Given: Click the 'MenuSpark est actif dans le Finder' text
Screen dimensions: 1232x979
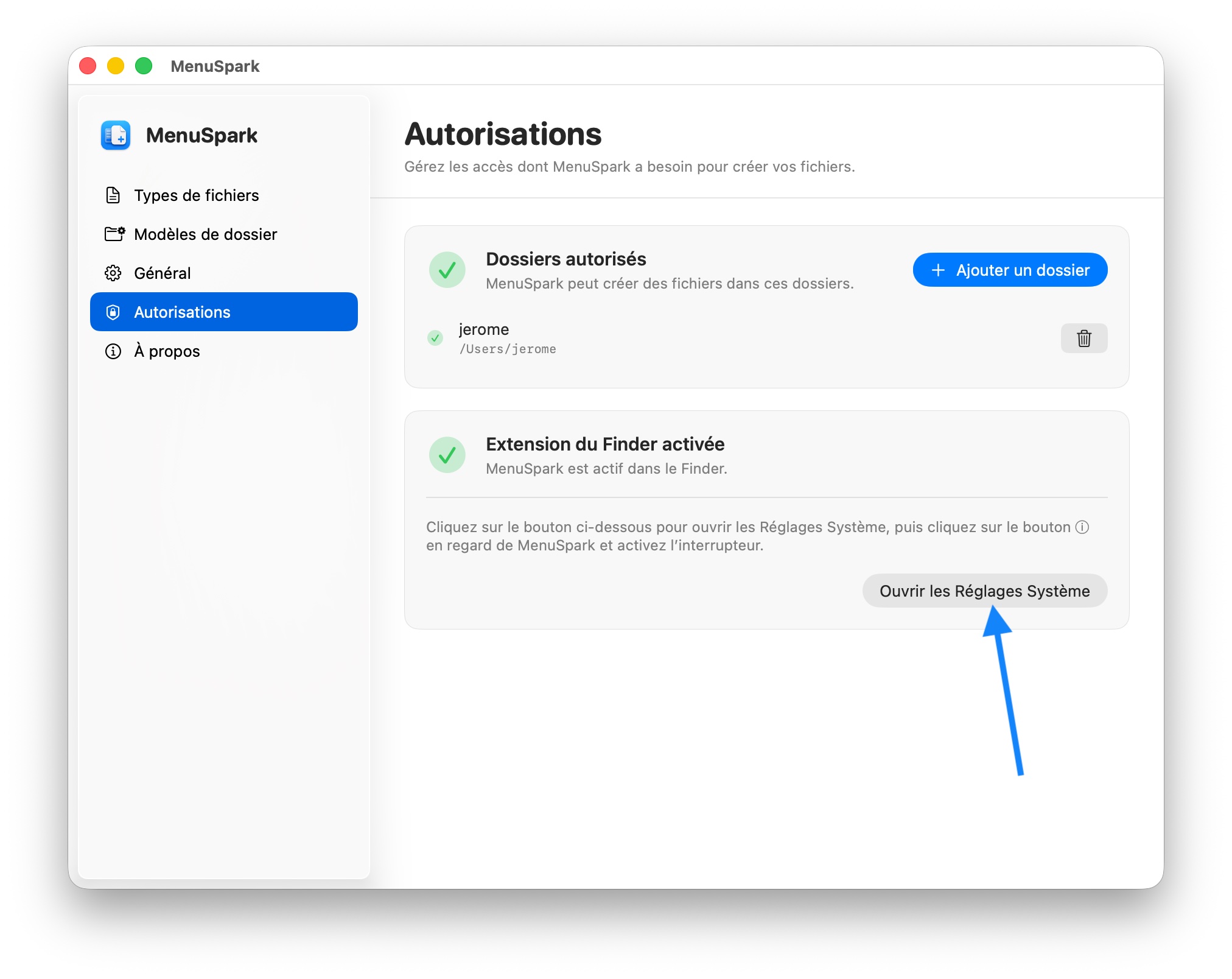Looking at the screenshot, I should 607,469.
